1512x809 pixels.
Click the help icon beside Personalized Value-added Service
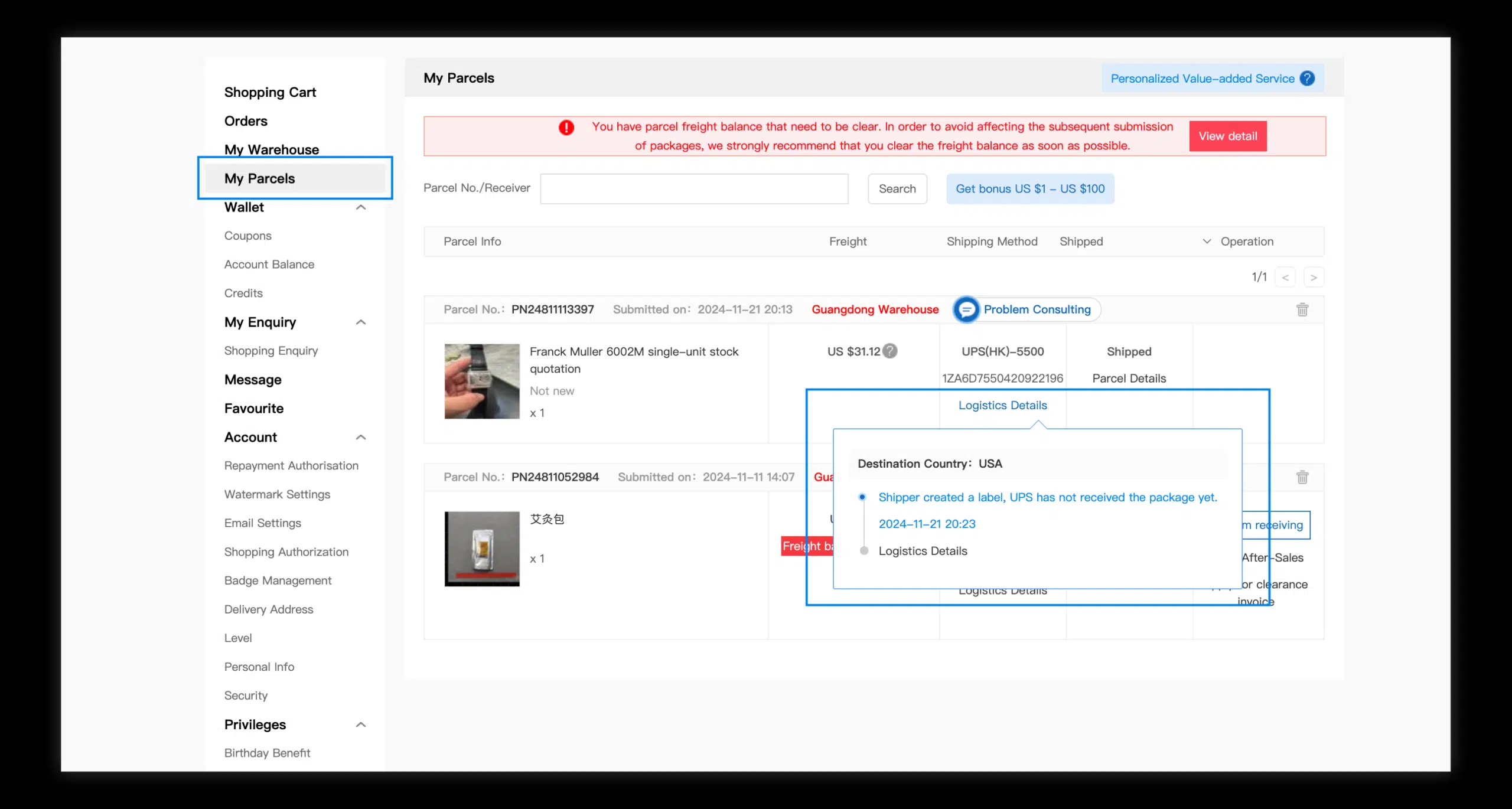tap(1307, 79)
